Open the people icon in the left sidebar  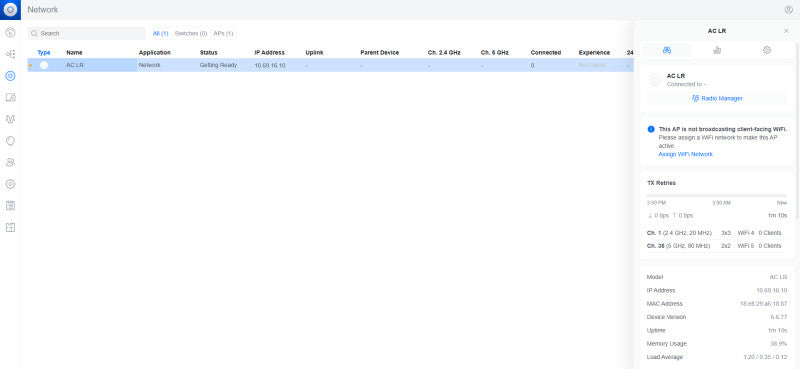point(10,162)
